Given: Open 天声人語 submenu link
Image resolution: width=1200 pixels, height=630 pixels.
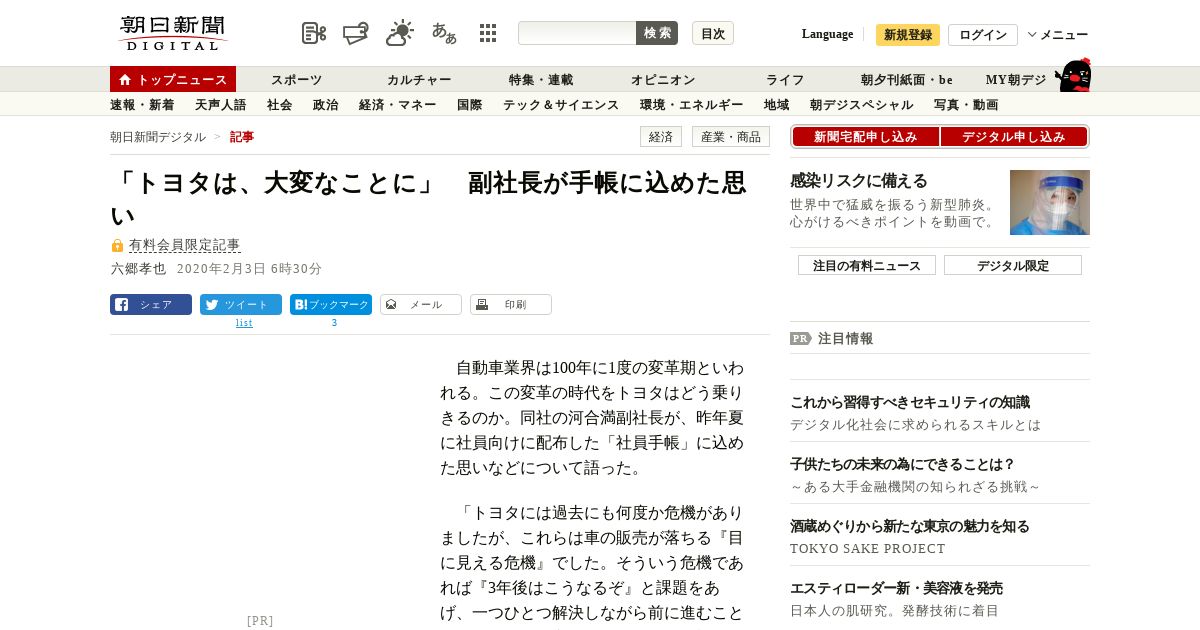Looking at the screenshot, I should (x=220, y=105).
